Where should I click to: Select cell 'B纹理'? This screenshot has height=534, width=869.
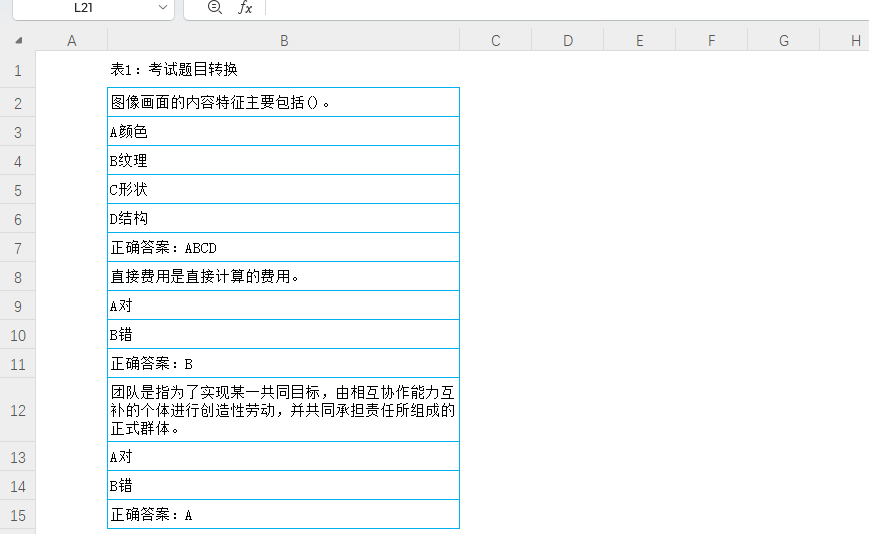pos(284,161)
